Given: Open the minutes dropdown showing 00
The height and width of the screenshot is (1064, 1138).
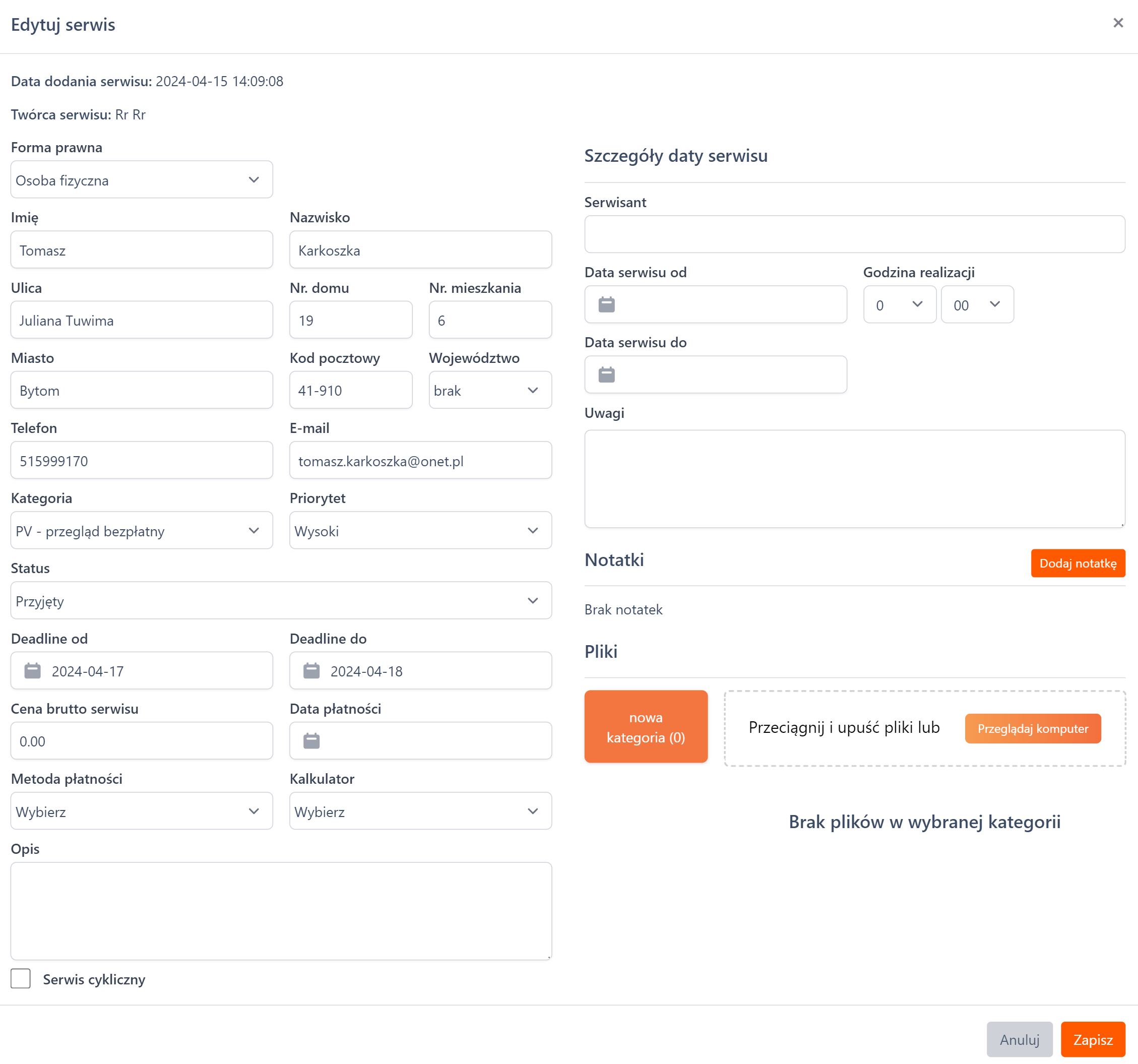Looking at the screenshot, I should click(x=977, y=305).
